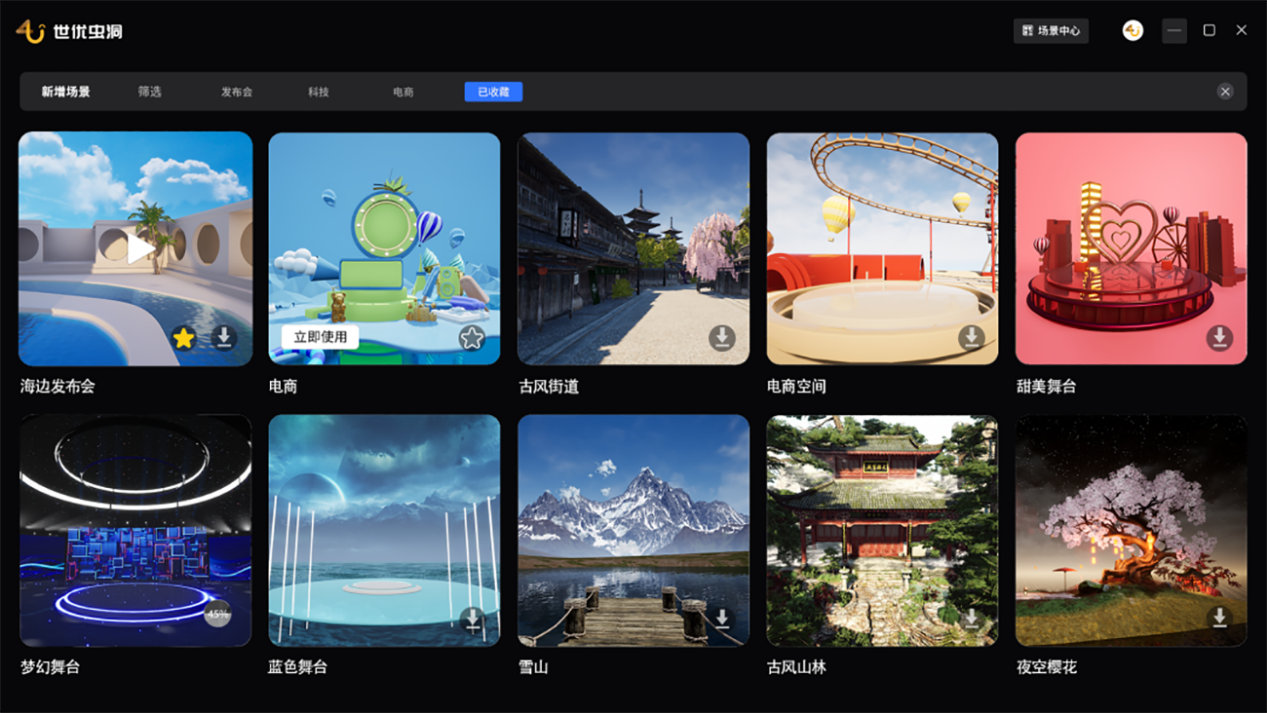The image size is (1267, 713).
Task: Download the 甜美舞台 scene
Action: (1219, 338)
